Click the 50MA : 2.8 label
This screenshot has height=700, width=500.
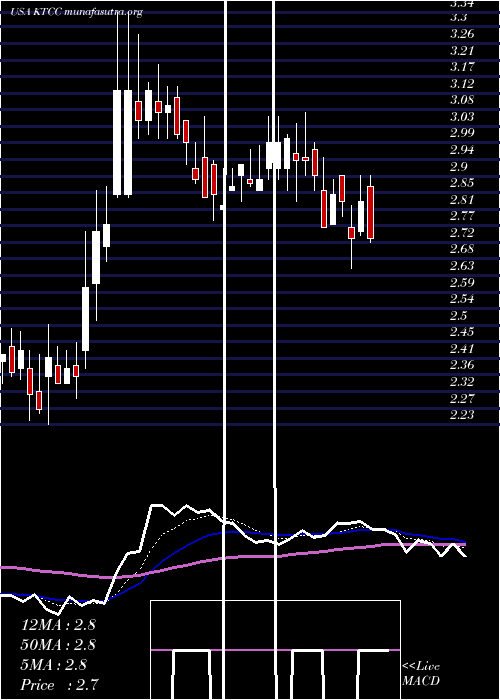58,645
